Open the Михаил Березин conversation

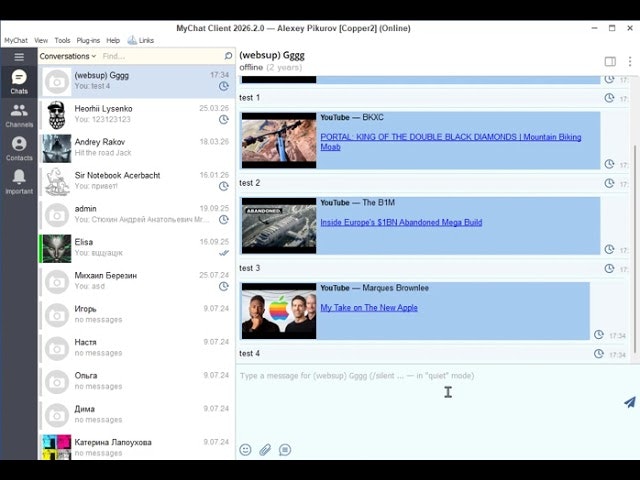point(137,282)
